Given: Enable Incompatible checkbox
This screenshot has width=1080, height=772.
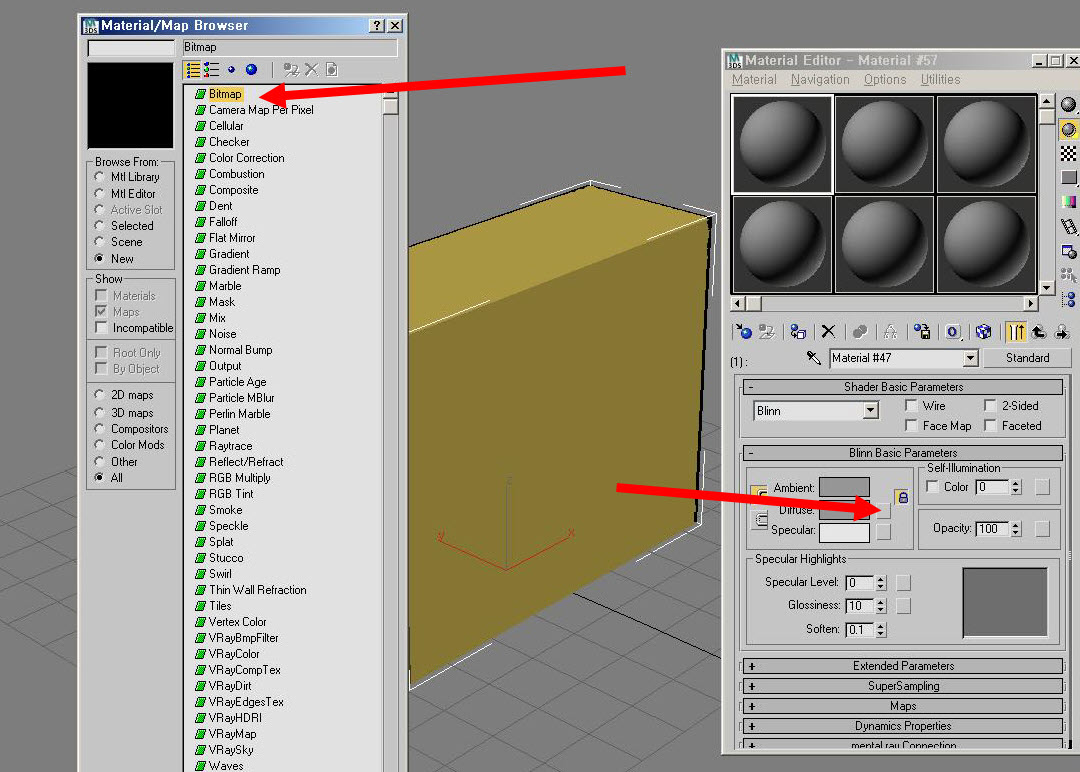Looking at the screenshot, I should (x=101, y=327).
